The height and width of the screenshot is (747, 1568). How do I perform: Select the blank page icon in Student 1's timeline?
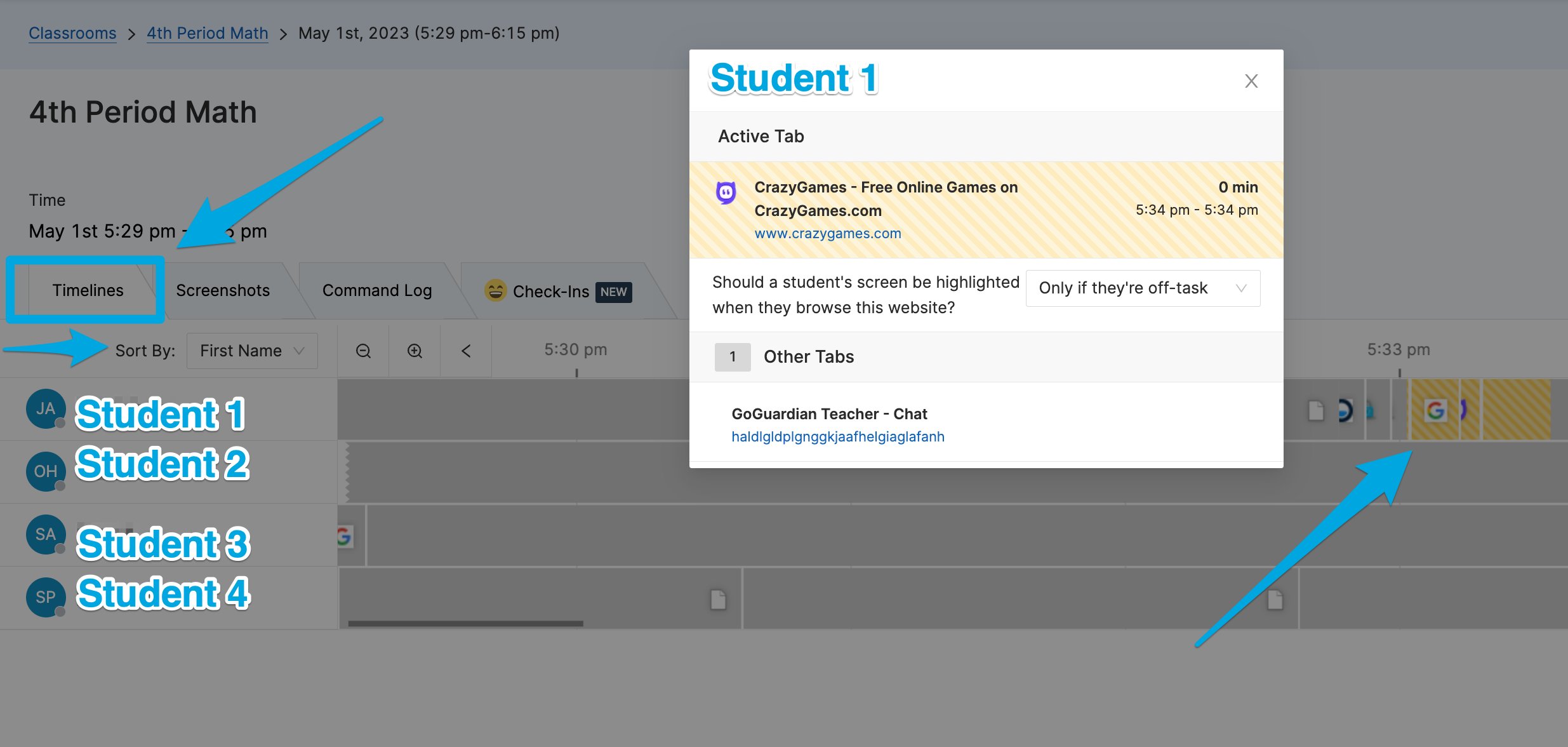(1316, 410)
